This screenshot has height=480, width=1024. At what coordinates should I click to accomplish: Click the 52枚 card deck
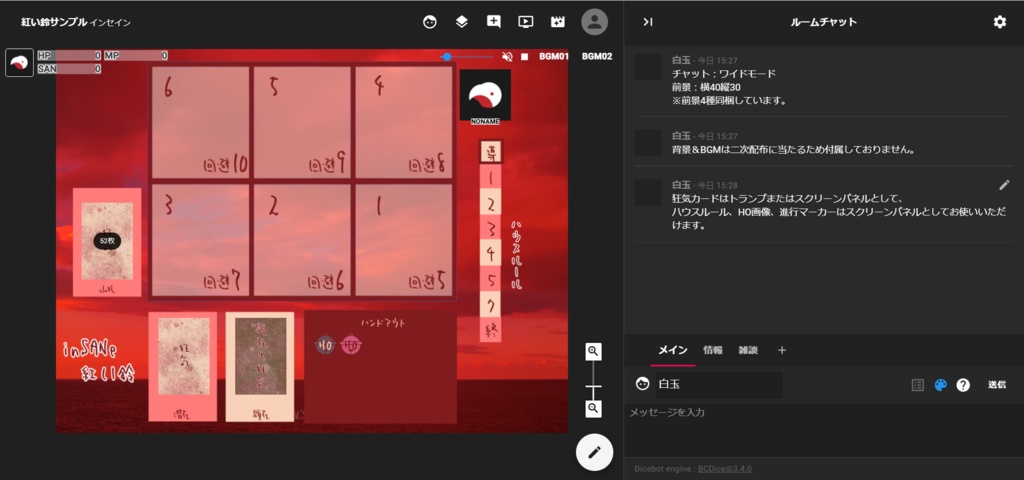point(107,242)
